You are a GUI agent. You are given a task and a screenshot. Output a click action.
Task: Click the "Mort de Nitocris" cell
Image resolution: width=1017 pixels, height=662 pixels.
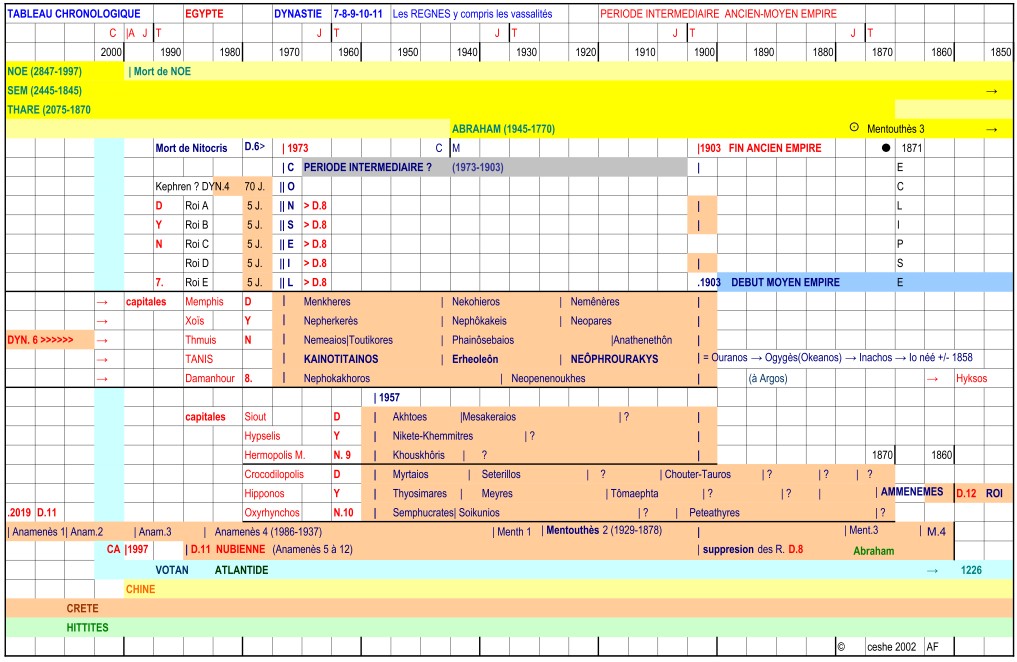(191, 148)
